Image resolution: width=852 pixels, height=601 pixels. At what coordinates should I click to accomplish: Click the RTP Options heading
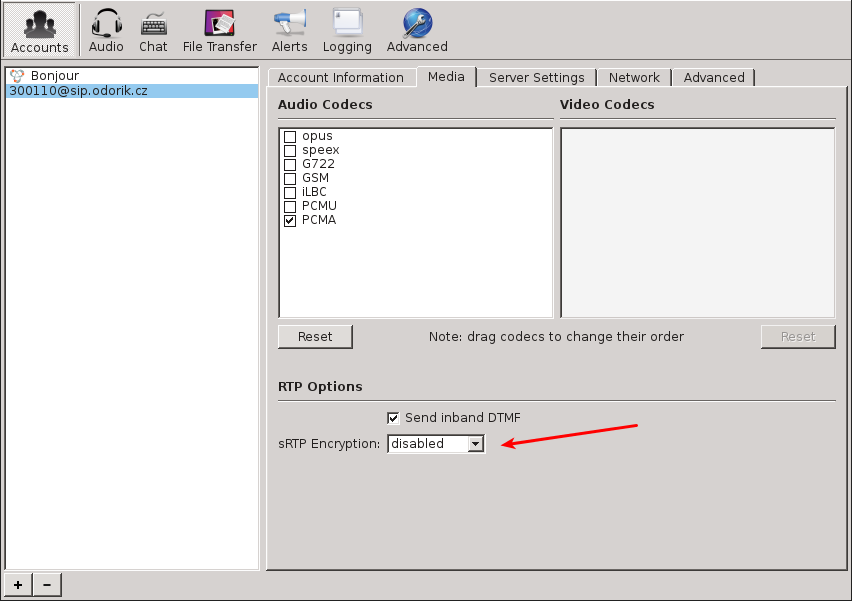(x=320, y=386)
